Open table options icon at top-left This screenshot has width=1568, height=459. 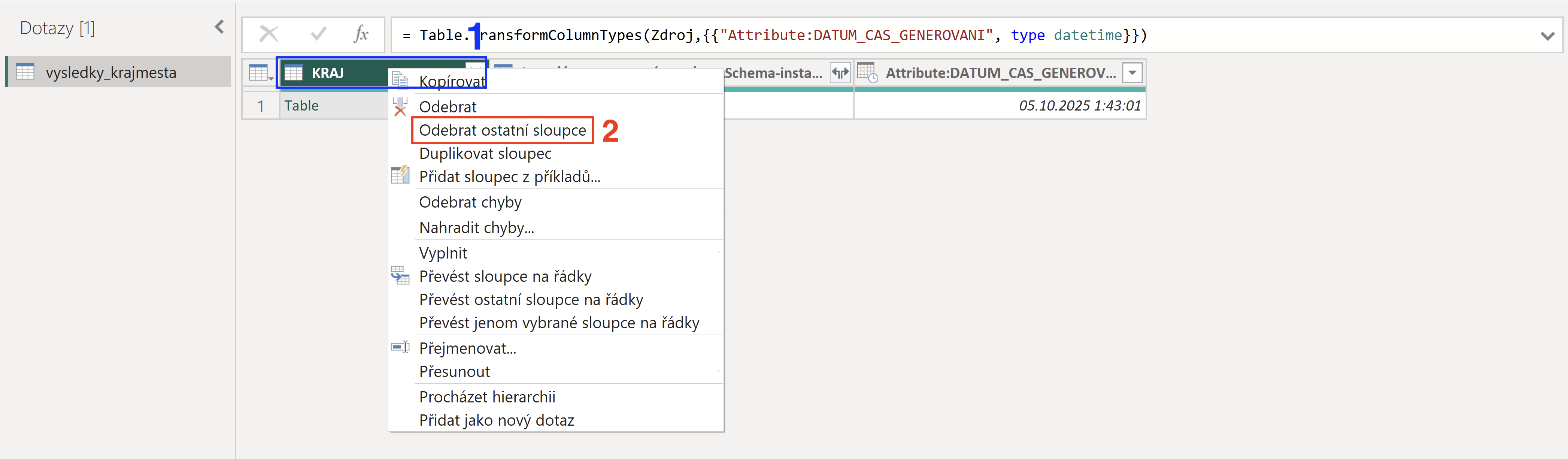point(261,73)
